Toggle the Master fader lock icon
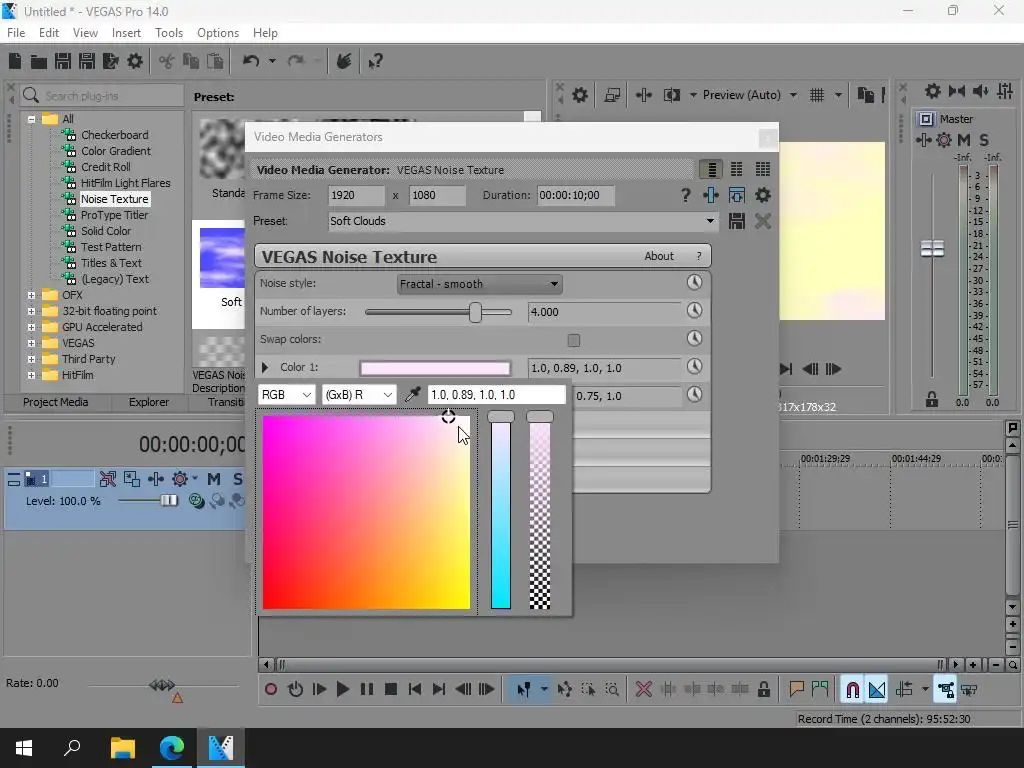 (x=932, y=399)
